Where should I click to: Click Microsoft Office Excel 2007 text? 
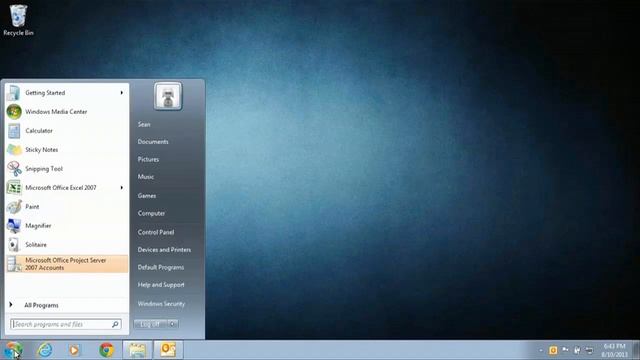click(61, 188)
